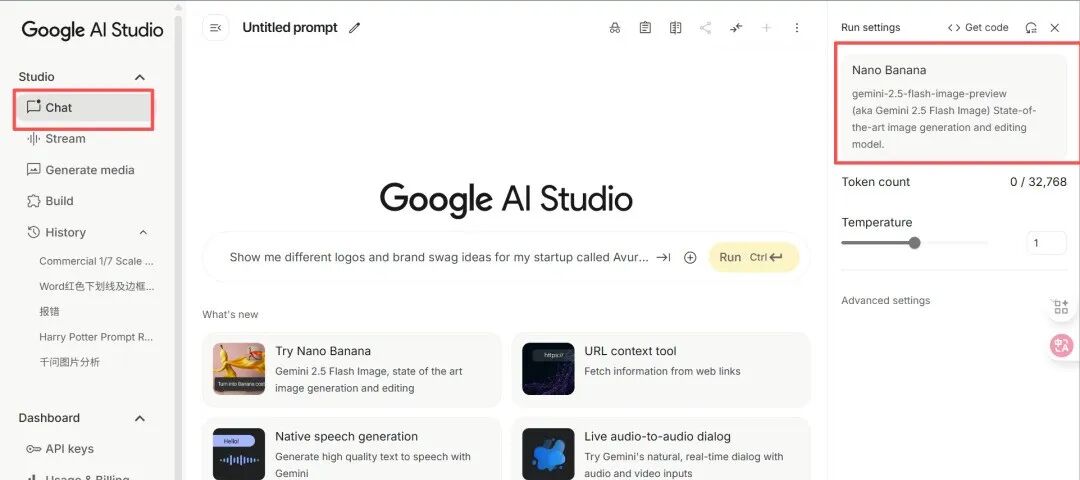Collapse the History section in the sidebar
The height and width of the screenshot is (480, 1080).
142,232
